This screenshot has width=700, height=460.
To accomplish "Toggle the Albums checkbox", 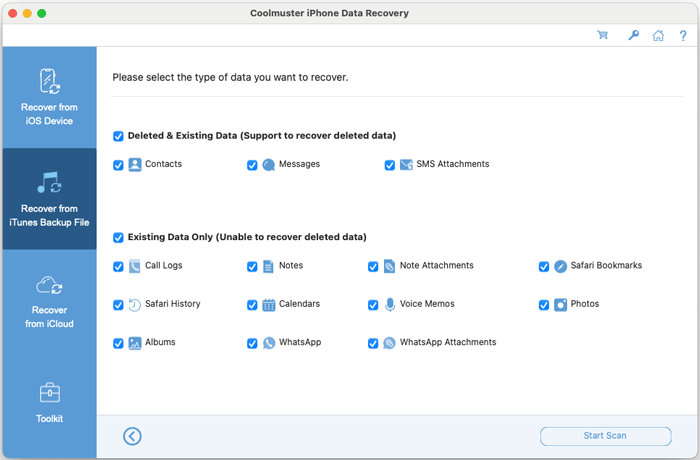I will point(118,343).
